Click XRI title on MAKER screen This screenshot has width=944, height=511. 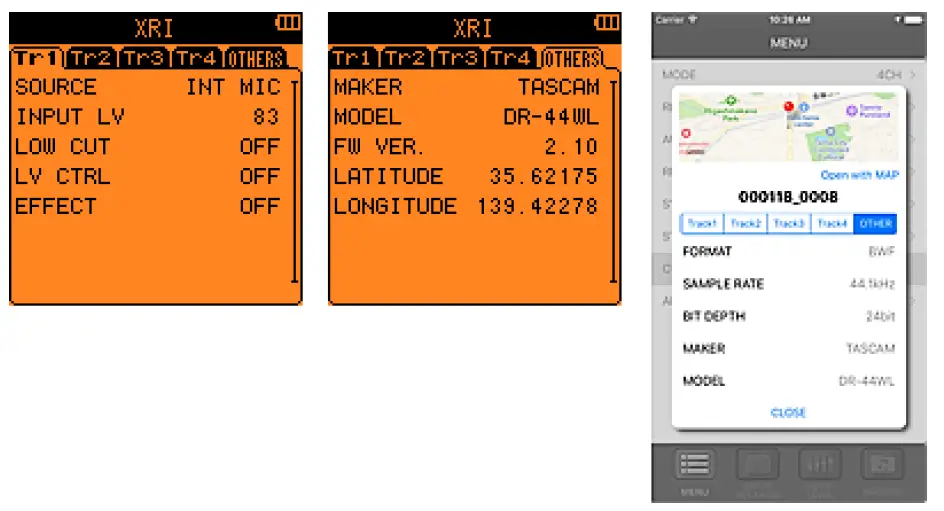pos(473,28)
